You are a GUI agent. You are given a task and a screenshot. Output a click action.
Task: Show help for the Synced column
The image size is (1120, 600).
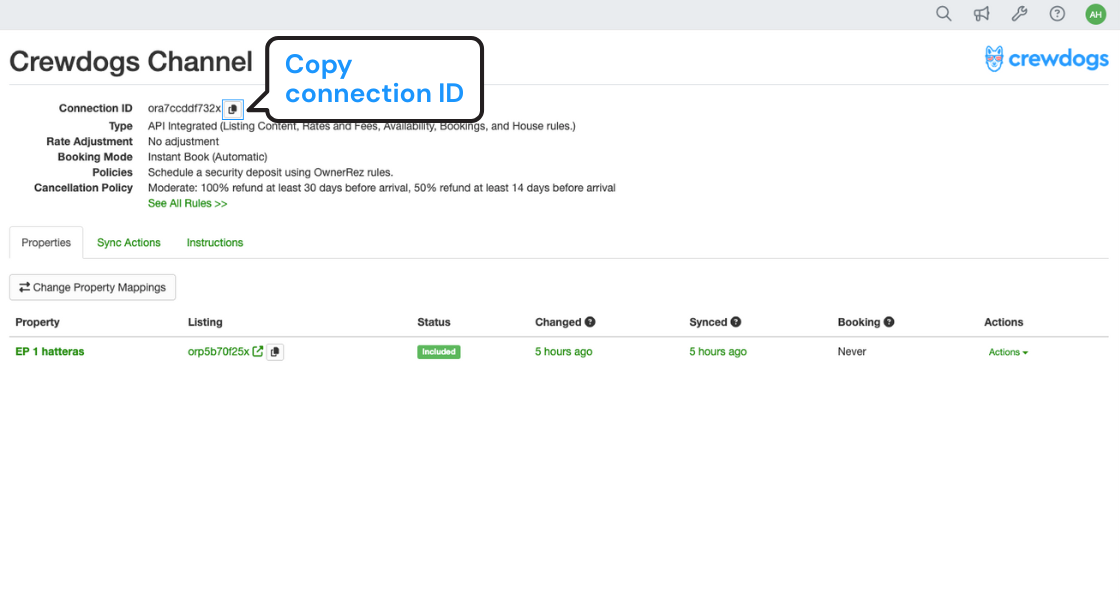[736, 322]
